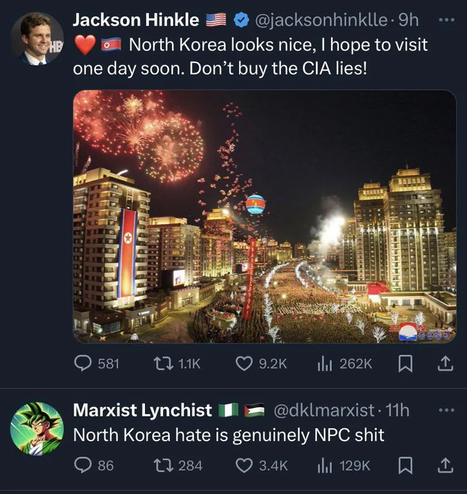Open the Jackson Hinkle display name

coord(136,20)
